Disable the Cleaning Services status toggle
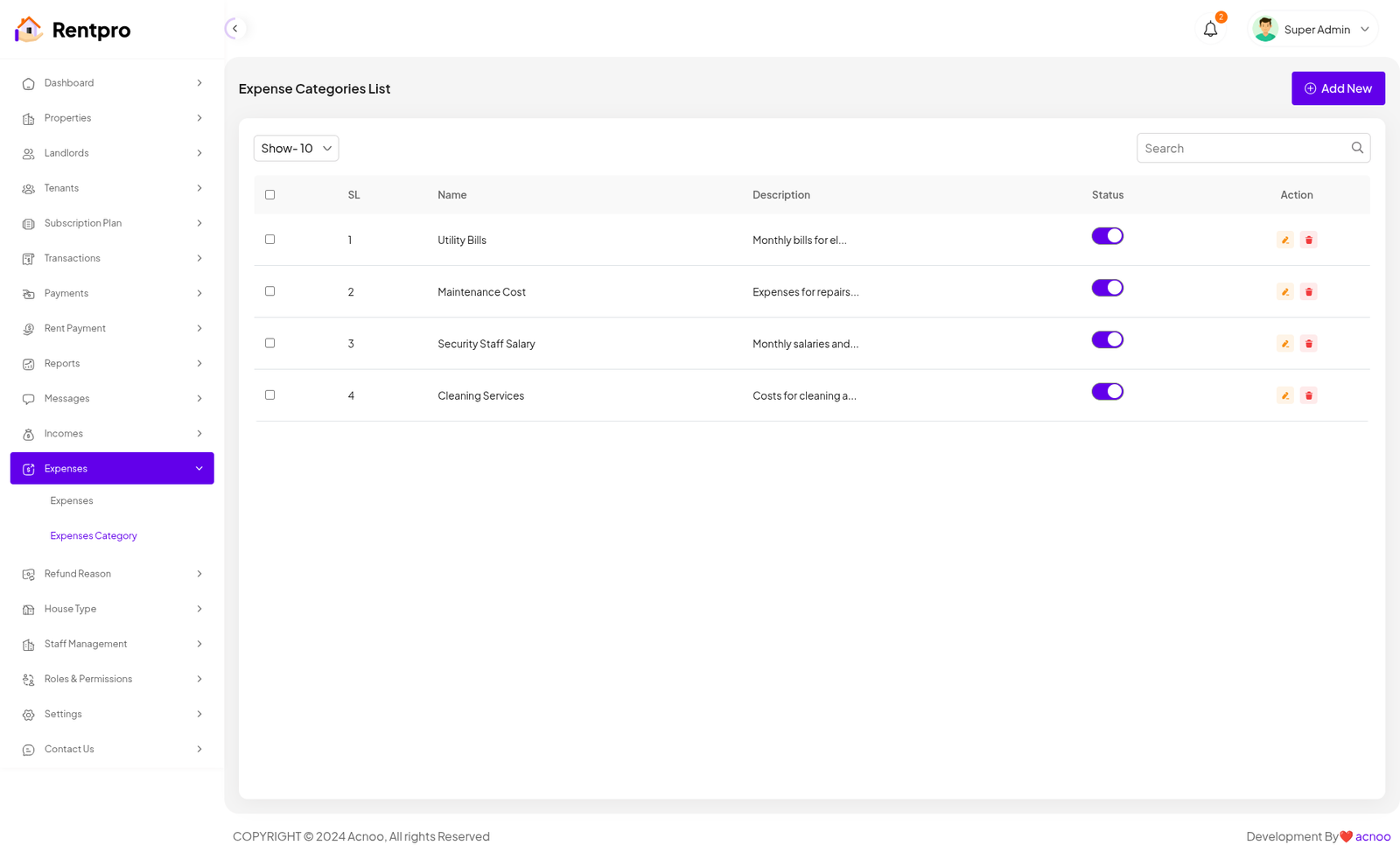Screen dimensions: 1400x859 [x=1107, y=392]
